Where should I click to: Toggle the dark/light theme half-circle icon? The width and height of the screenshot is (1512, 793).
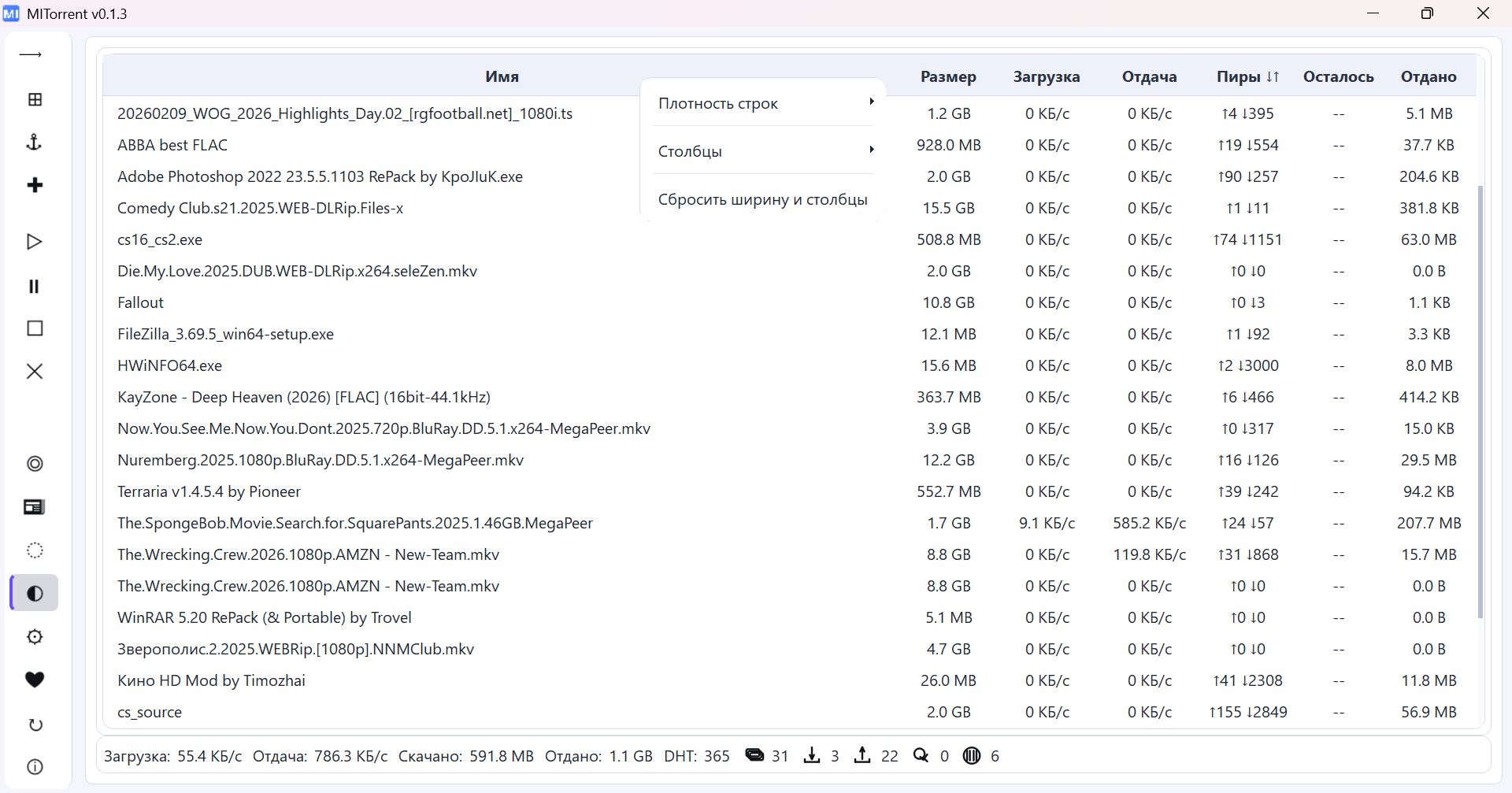34,593
